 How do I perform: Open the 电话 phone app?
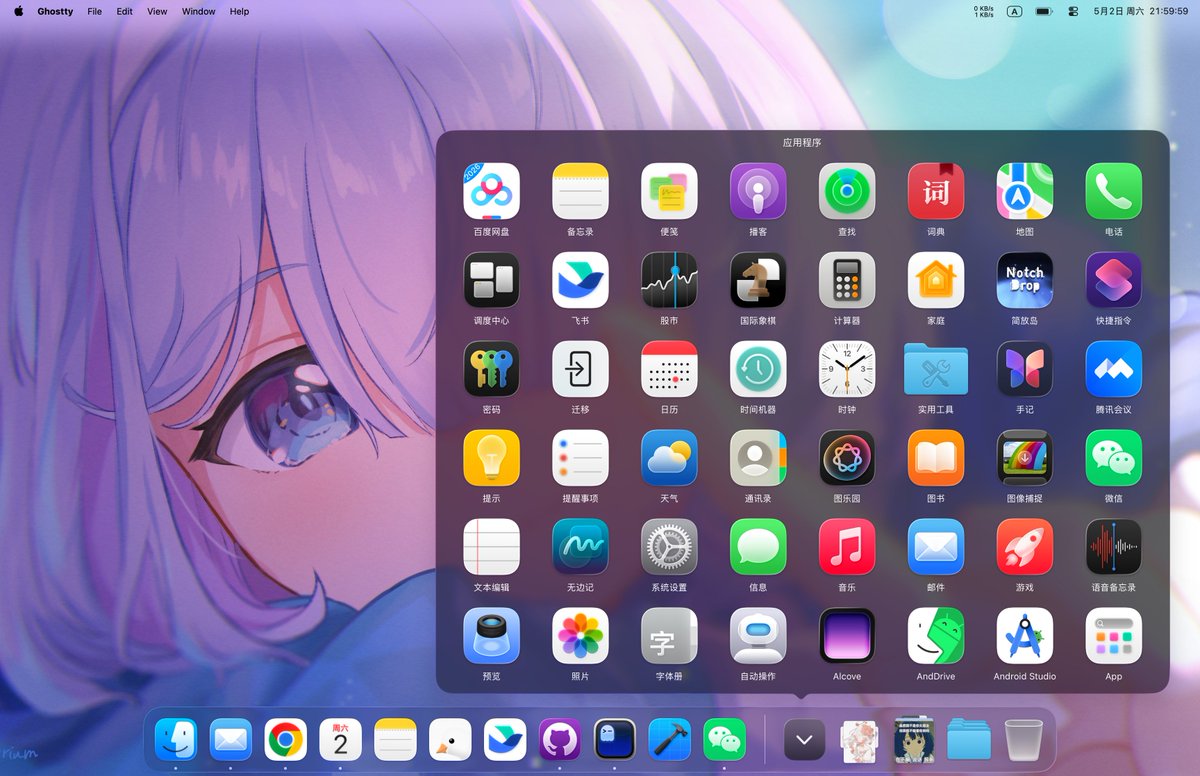click(x=1114, y=191)
